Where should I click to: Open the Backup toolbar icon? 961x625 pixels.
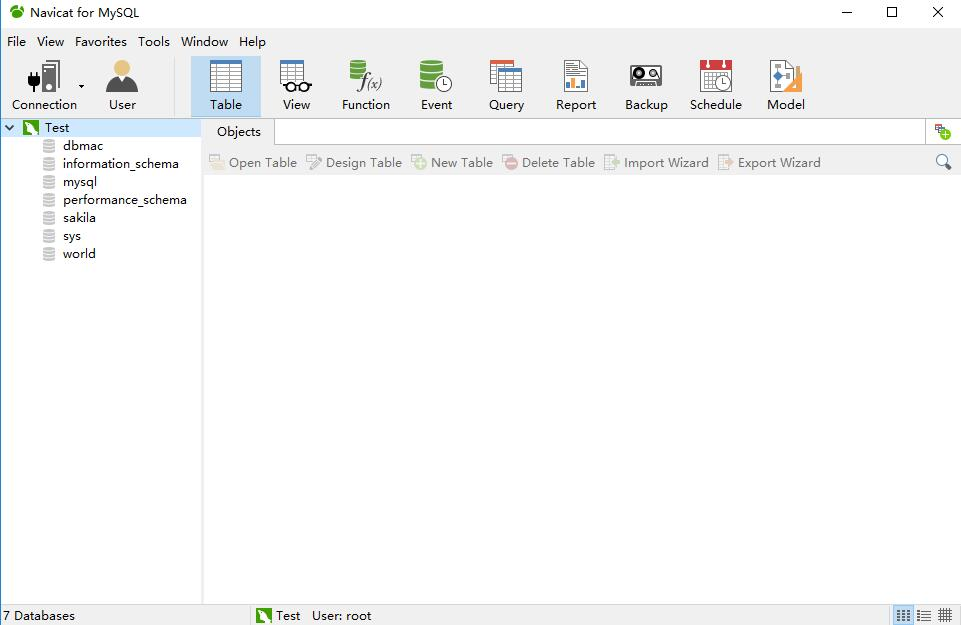click(646, 86)
